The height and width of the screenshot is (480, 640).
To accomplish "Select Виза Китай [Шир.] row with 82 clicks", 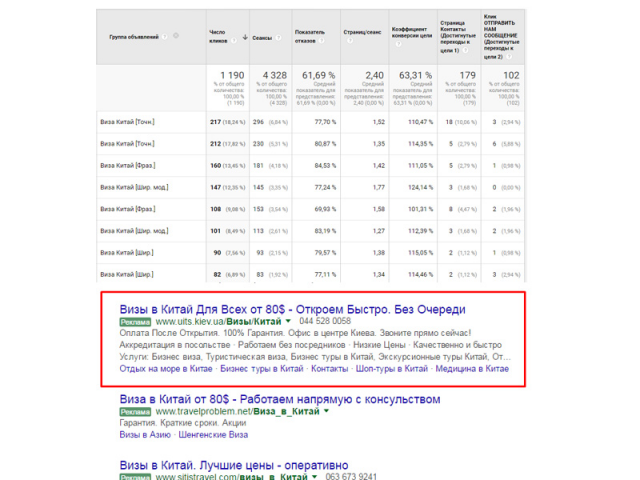I will click(x=310, y=274).
